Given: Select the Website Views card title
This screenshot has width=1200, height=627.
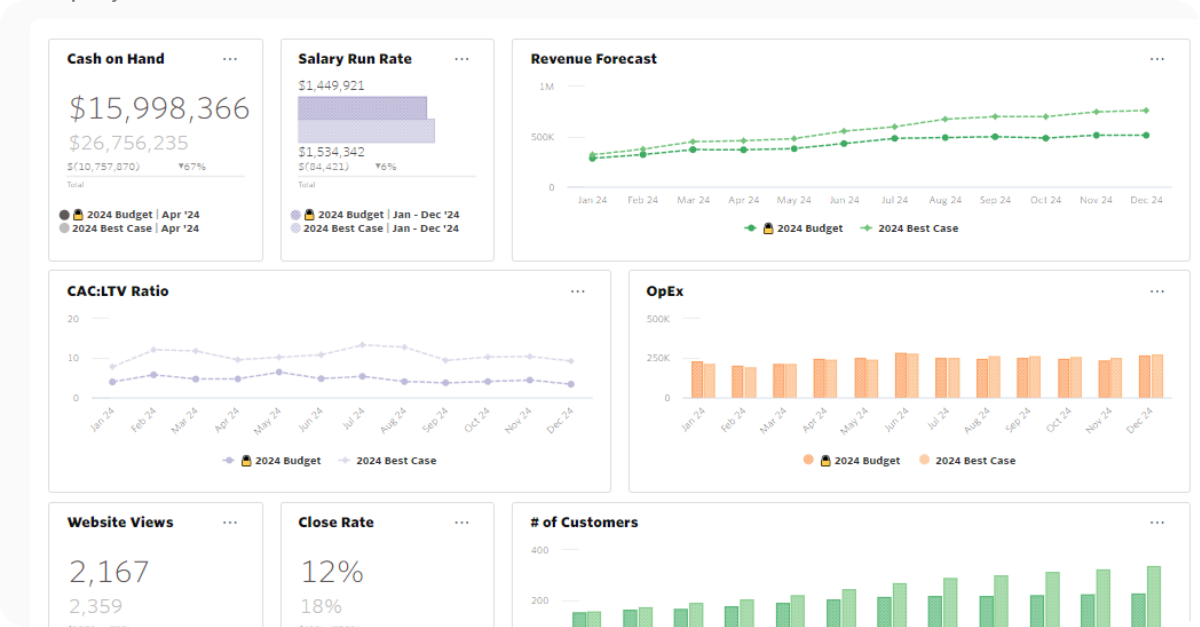Looking at the screenshot, I should tap(120, 522).
